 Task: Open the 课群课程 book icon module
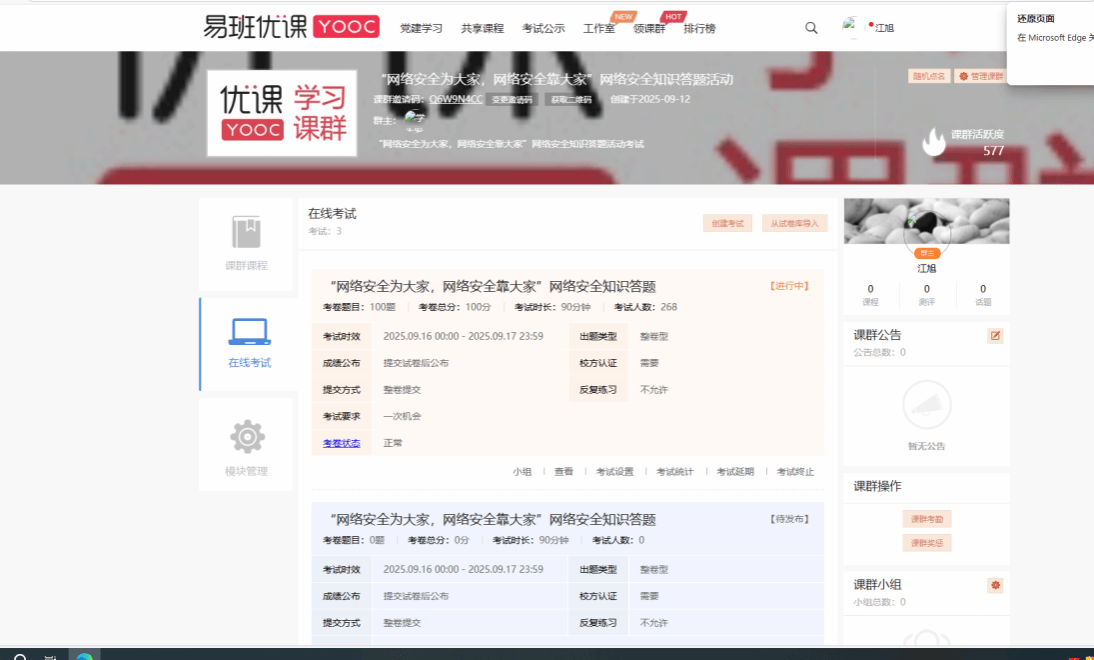pyautogui.click(x=246, y=232)
